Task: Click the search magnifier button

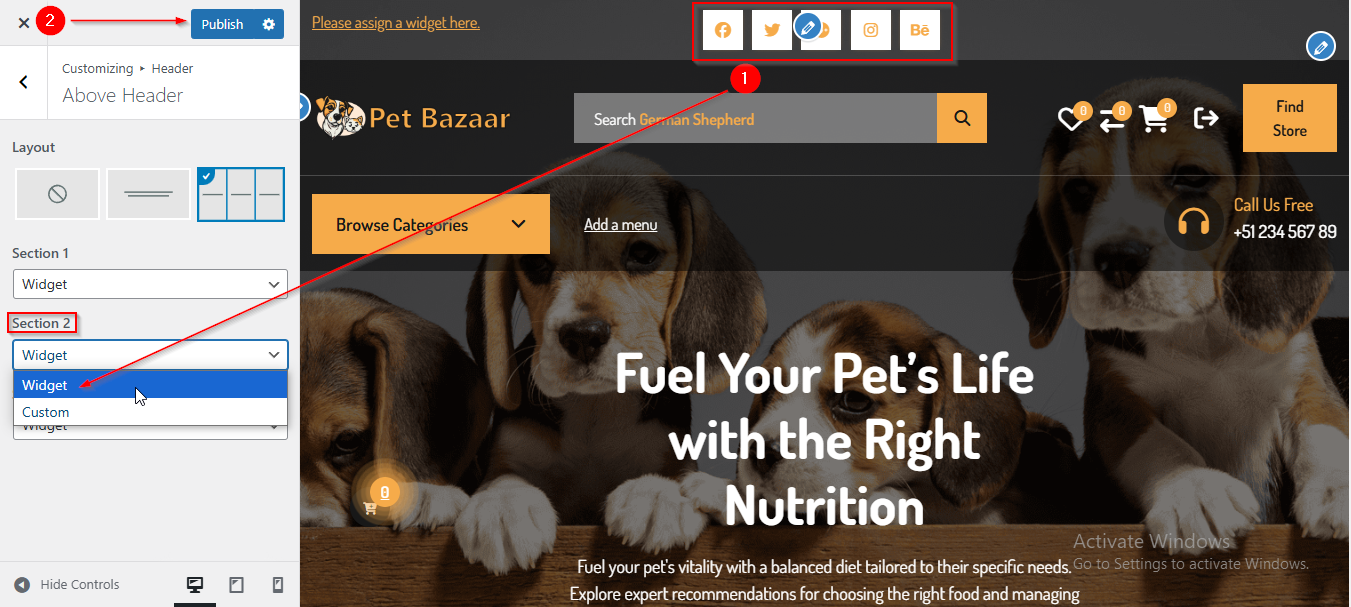Action: (x=962, y=118)
